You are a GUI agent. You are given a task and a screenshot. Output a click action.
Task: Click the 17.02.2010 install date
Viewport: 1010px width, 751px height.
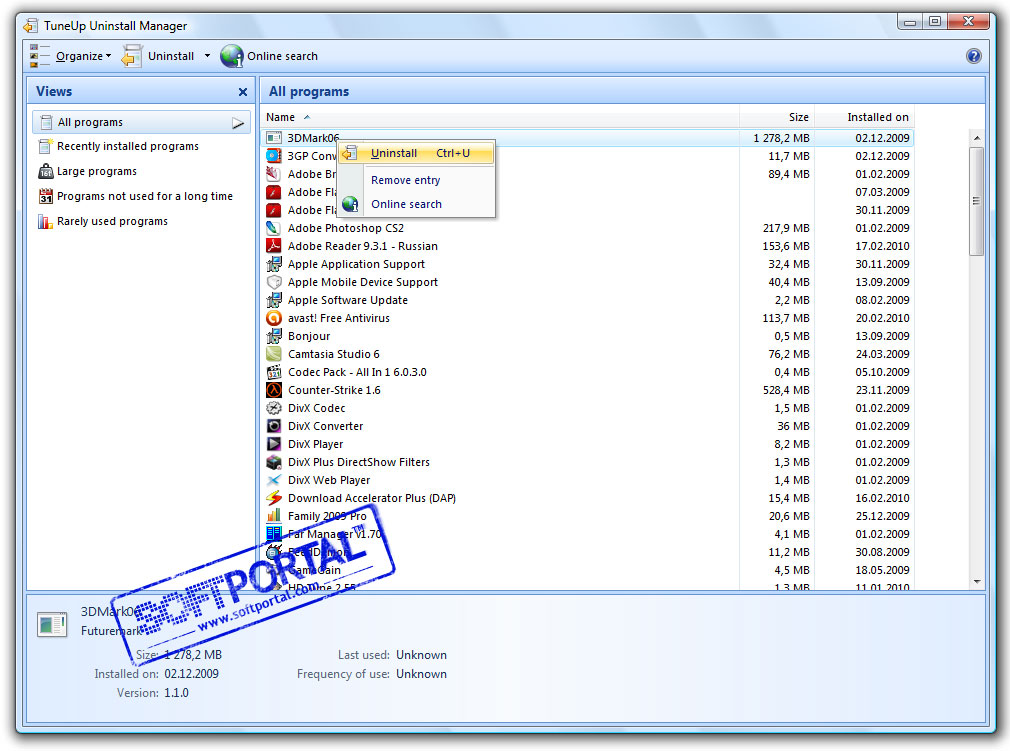[882, 246]
